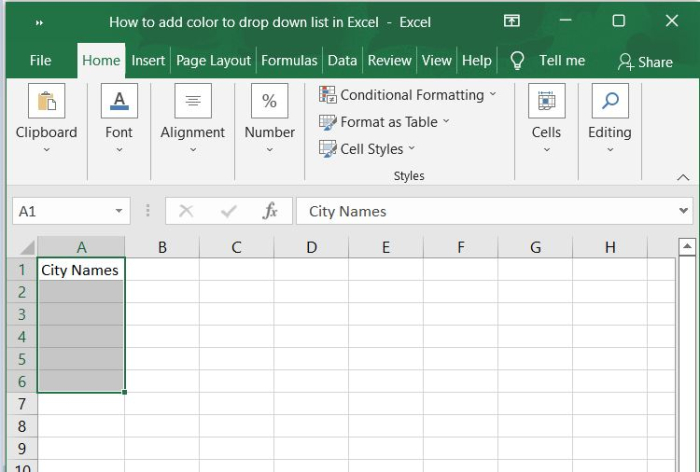Viewport: 700px width, 472px height.
Task: Switch to the Review tab
Action: point(389,60)
